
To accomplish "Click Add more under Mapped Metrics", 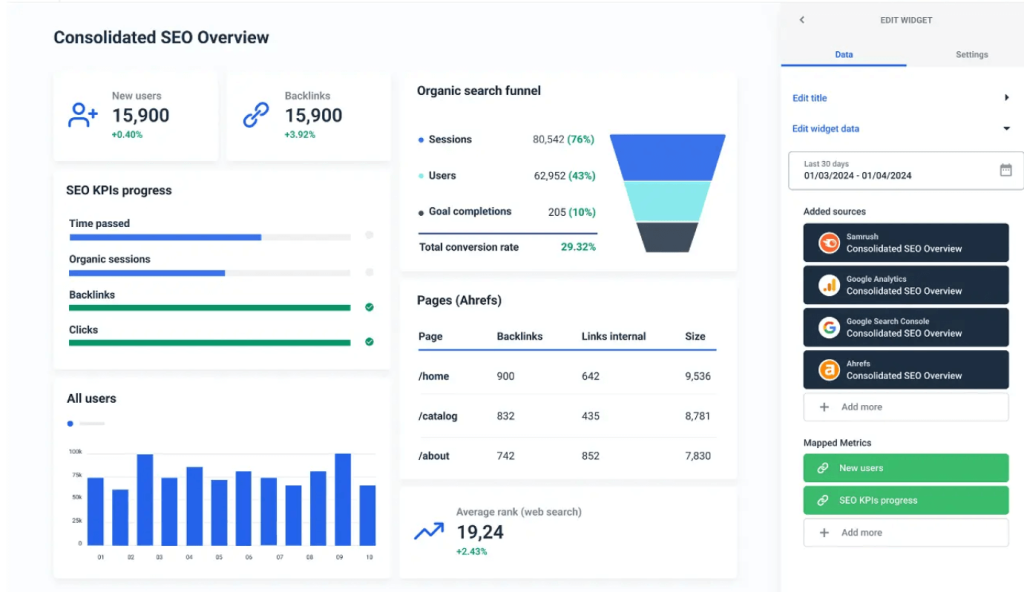I will [906, 533].
